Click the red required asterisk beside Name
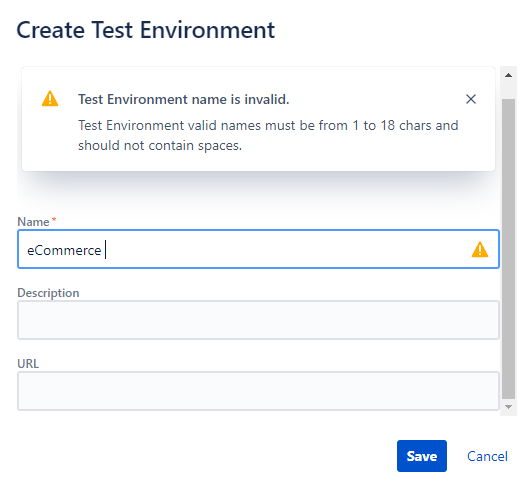 pyautogui.click(x=54, y=219)
